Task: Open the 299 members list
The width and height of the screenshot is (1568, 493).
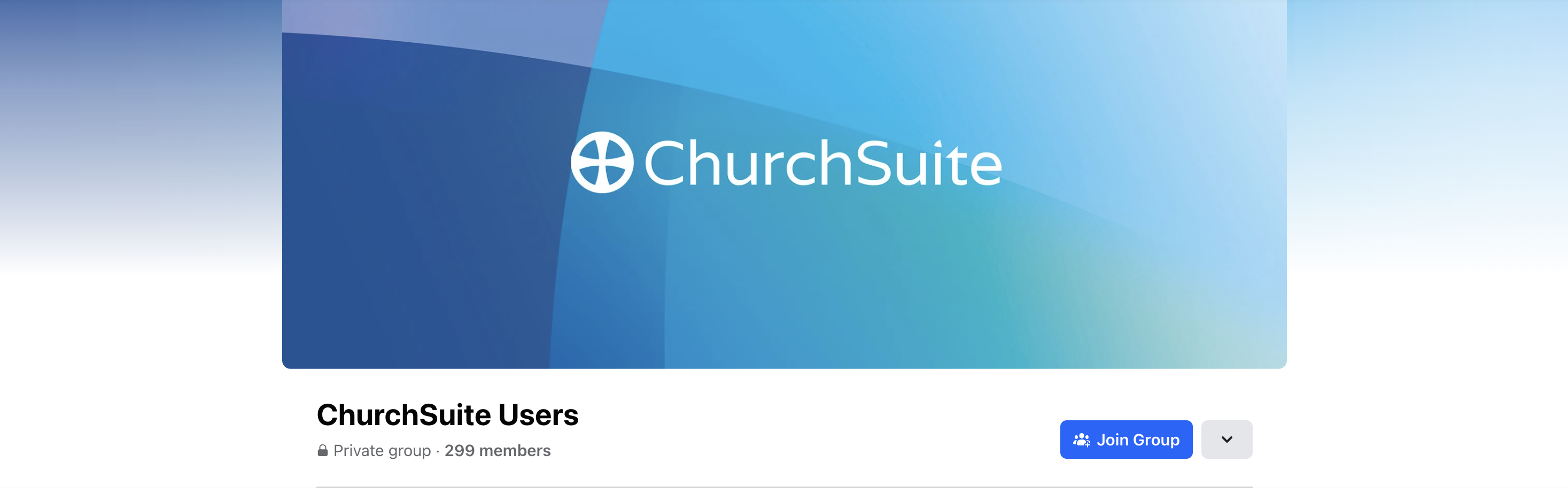Action: pos(498,450)
